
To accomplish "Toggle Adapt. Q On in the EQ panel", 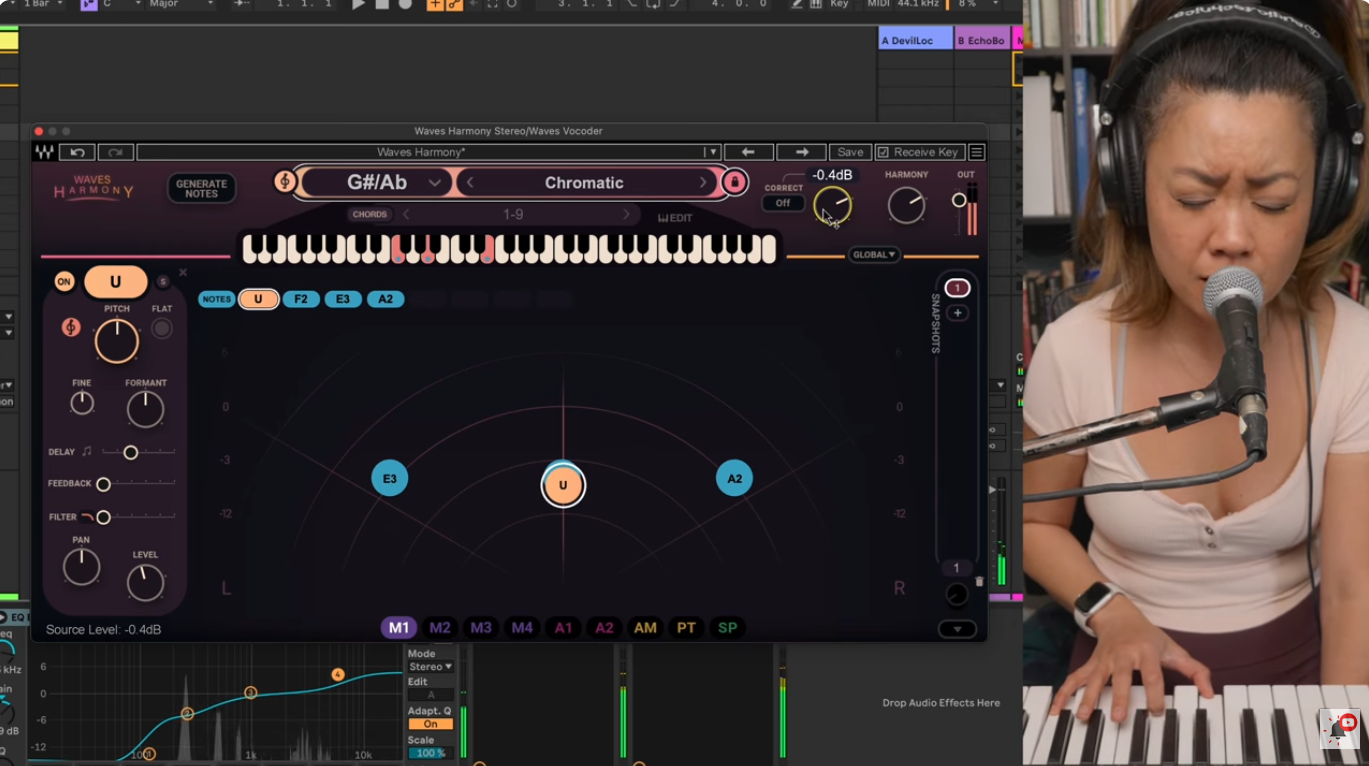I will (x=430, y=722).
